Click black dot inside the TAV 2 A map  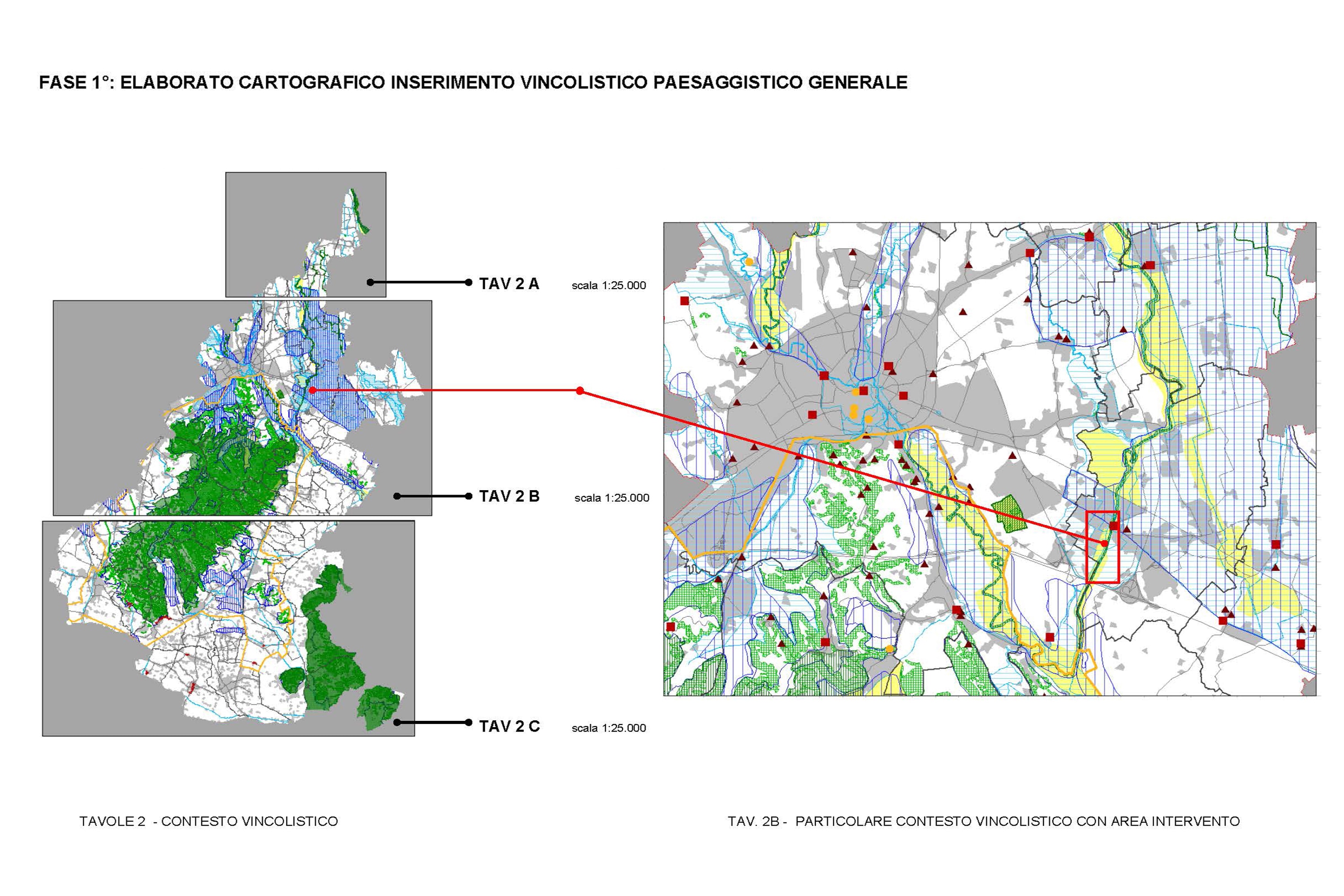[370, 282]
